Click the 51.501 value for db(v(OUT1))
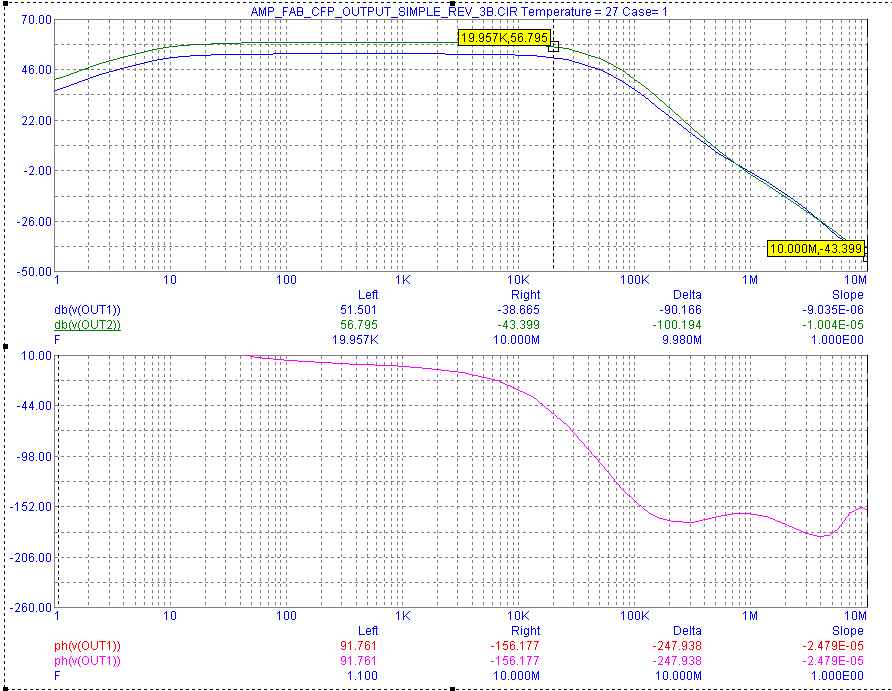Image resolution: width=892 pixels, height=691 pixels. click(358, 310)
